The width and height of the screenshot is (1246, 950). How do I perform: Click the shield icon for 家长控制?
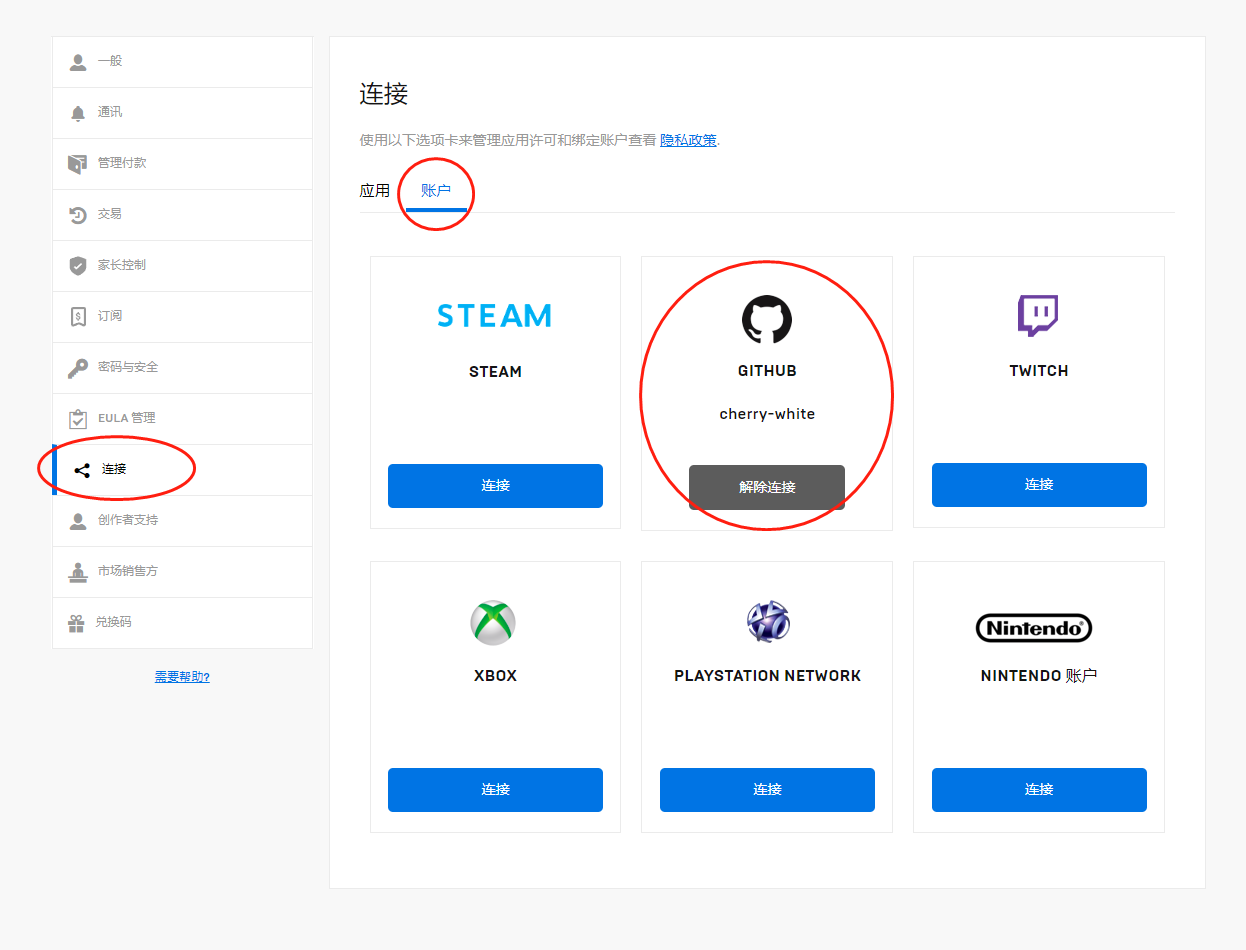point(78,266)
